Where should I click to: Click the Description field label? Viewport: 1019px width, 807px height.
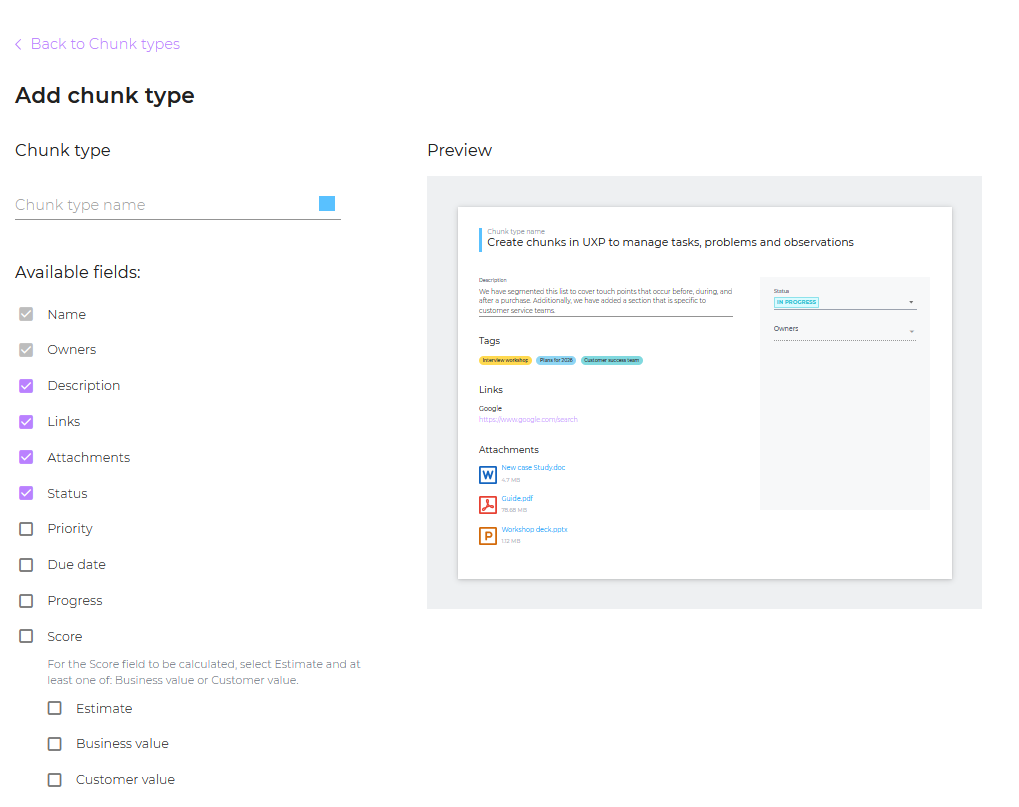click(x=84, y=386)
